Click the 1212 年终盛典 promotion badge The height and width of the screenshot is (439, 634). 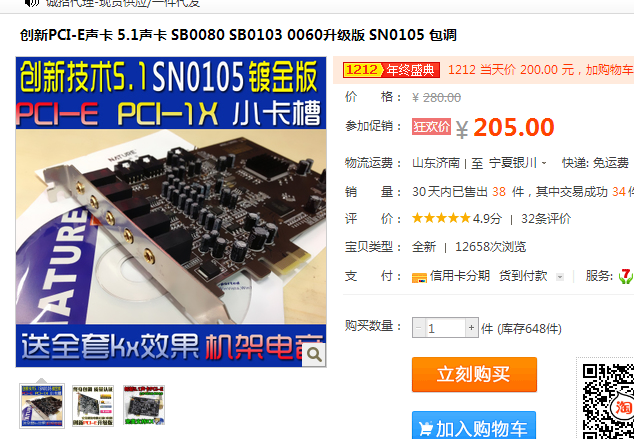pyautogui.click(x=391, y=70)
